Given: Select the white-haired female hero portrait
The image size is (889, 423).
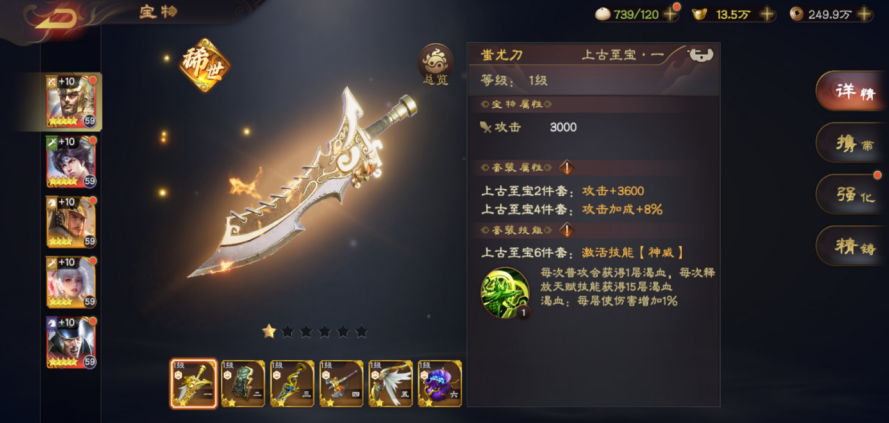Looking at the screenshot, I should [x=71, y=282].
